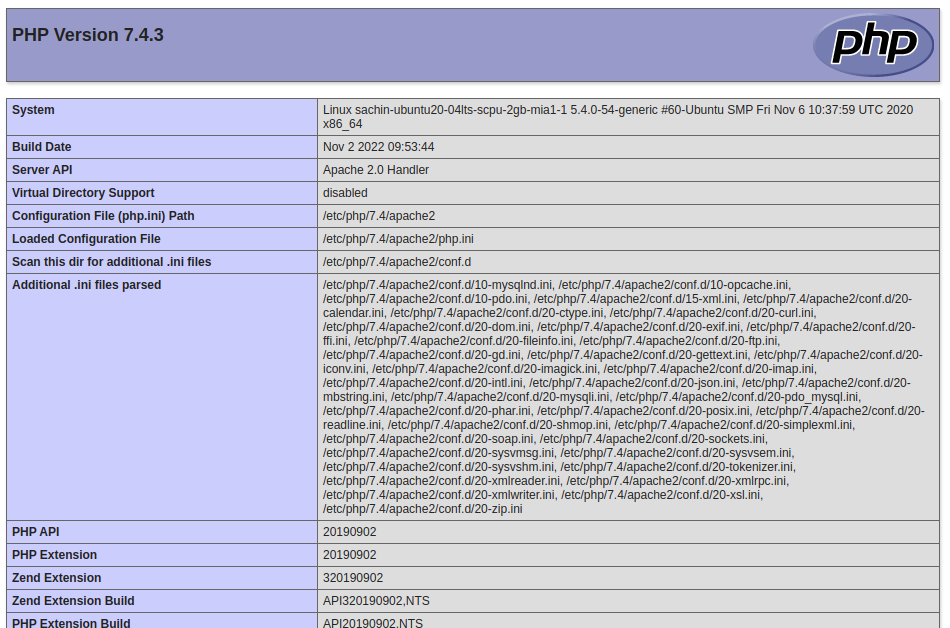Select the "/etc/php/7.4/apache2/conf.d" scan directory value
Image resolution: width=950 pixels, height=628 pixels.
pos(397,262)
